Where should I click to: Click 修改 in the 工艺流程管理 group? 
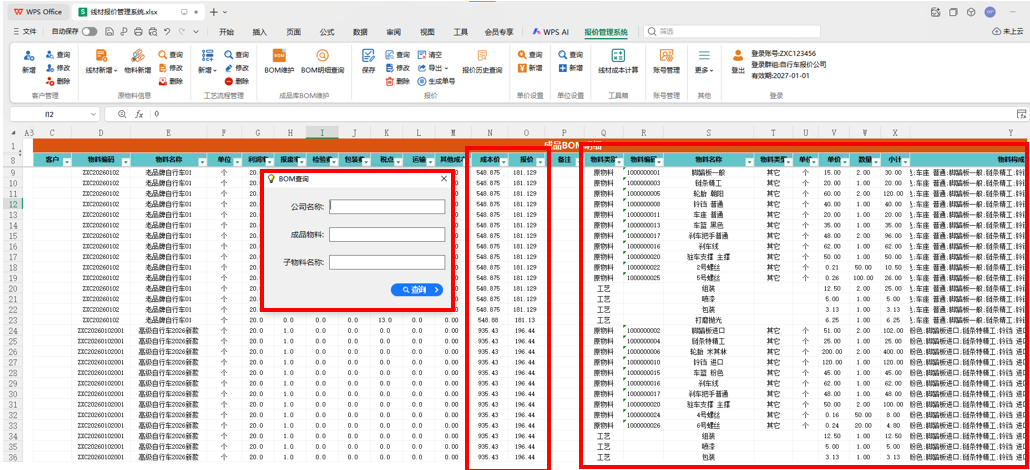pyautogui.click(x=236, y=68)
